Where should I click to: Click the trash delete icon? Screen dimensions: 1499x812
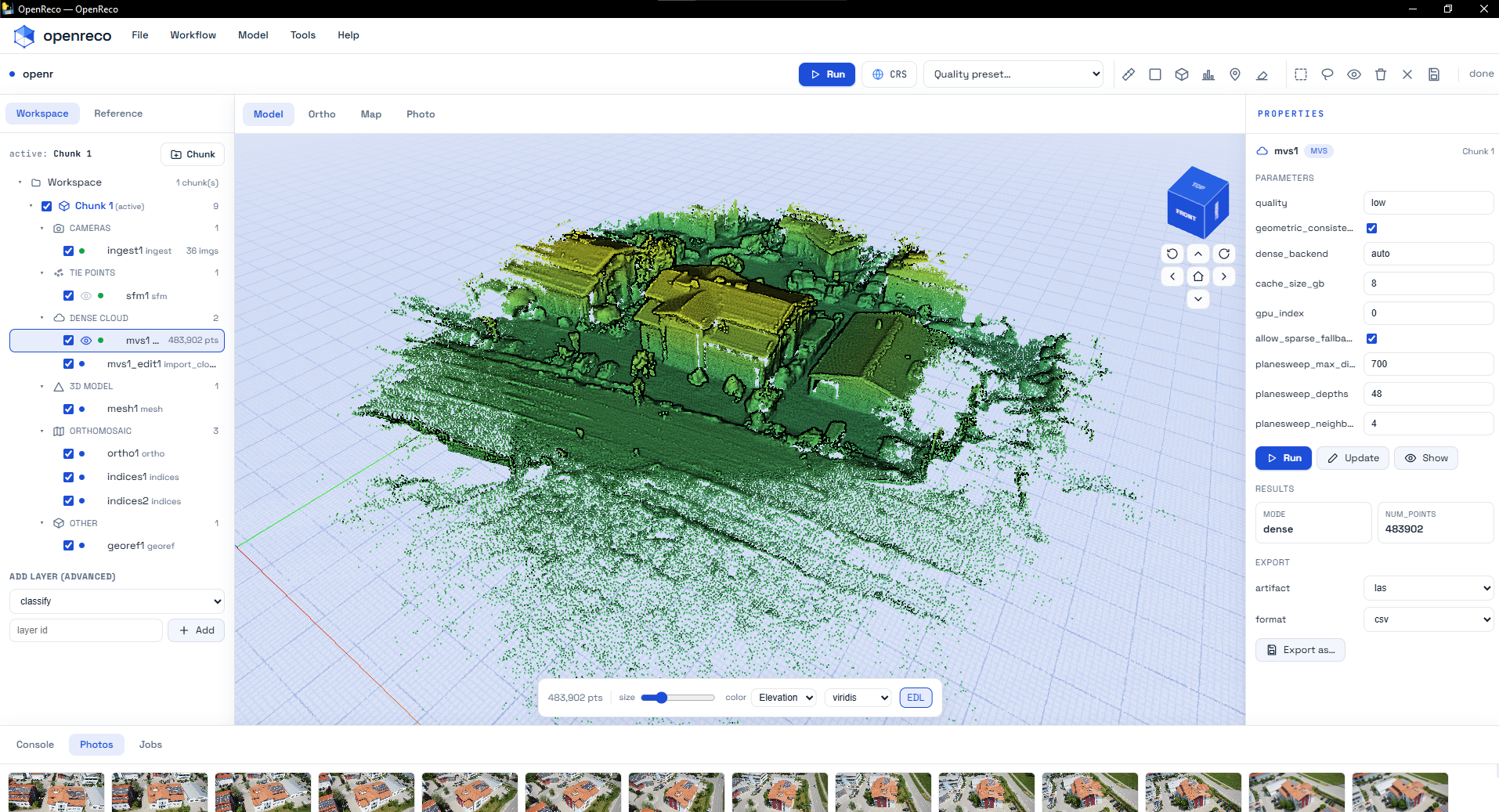tap(1381, 74)
